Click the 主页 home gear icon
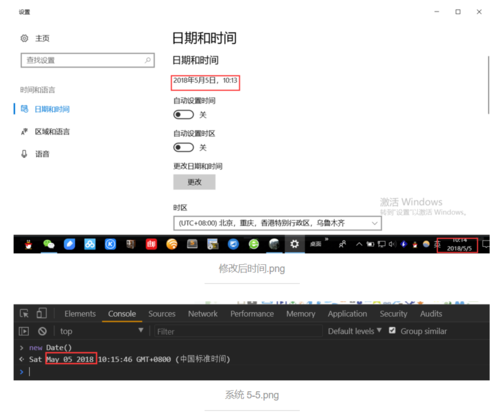 click(24, 38)
